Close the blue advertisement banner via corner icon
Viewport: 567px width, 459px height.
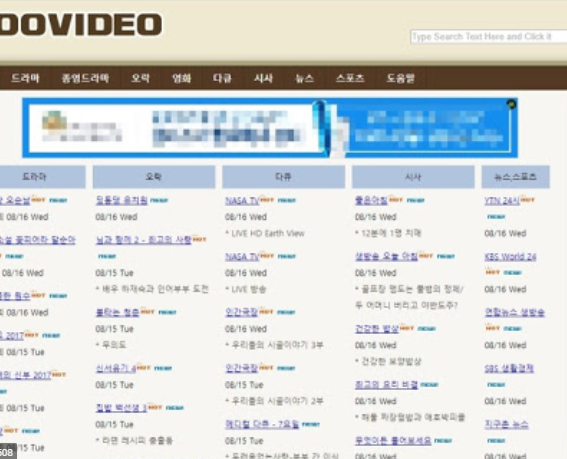[511, 104]
